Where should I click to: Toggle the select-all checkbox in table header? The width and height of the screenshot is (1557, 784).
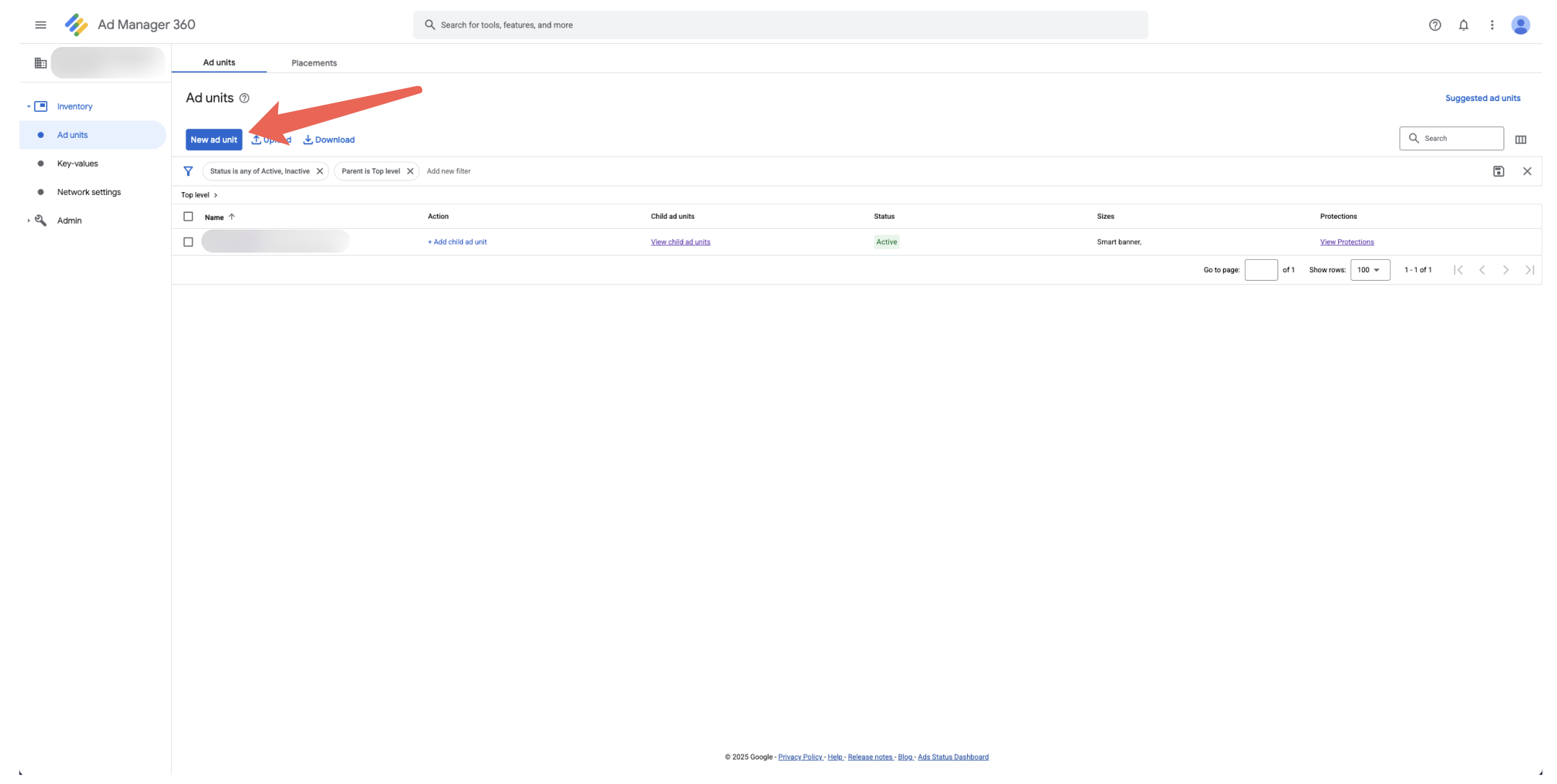188,217
